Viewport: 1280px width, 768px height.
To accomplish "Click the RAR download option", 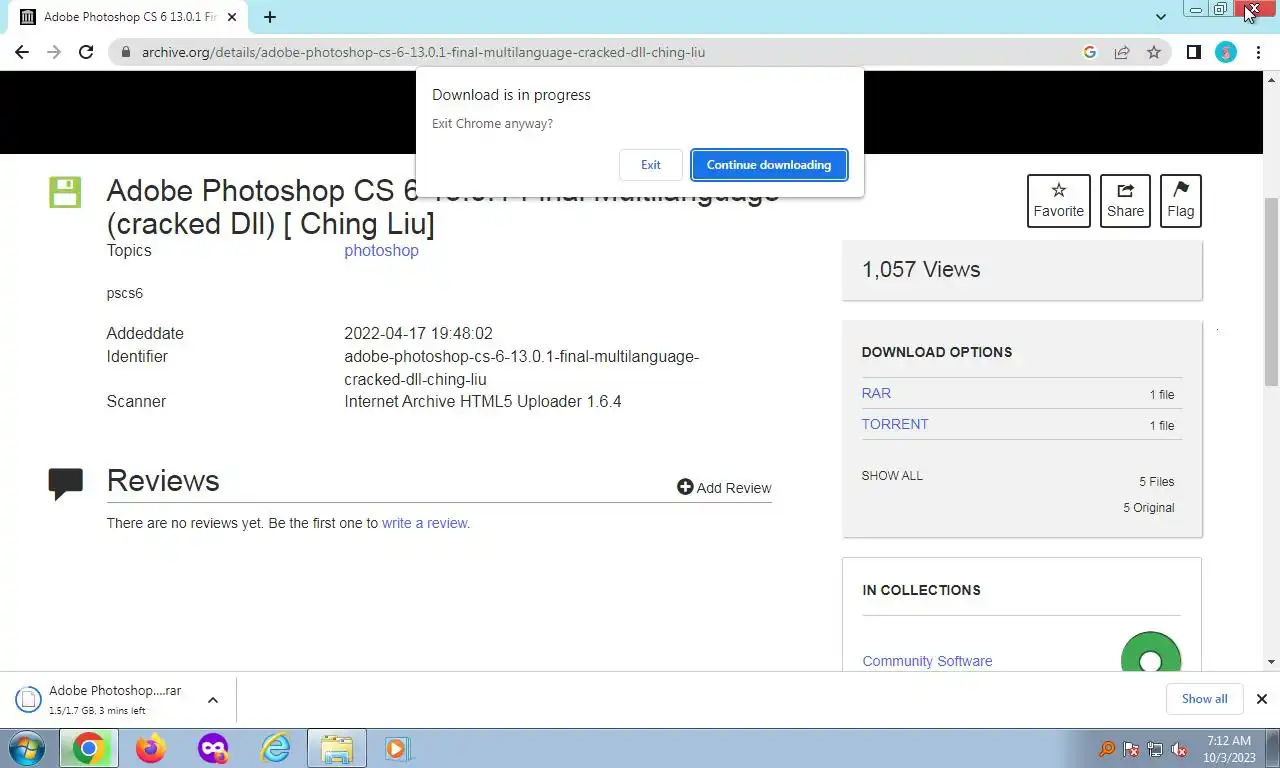I will (x=876, y=393).
